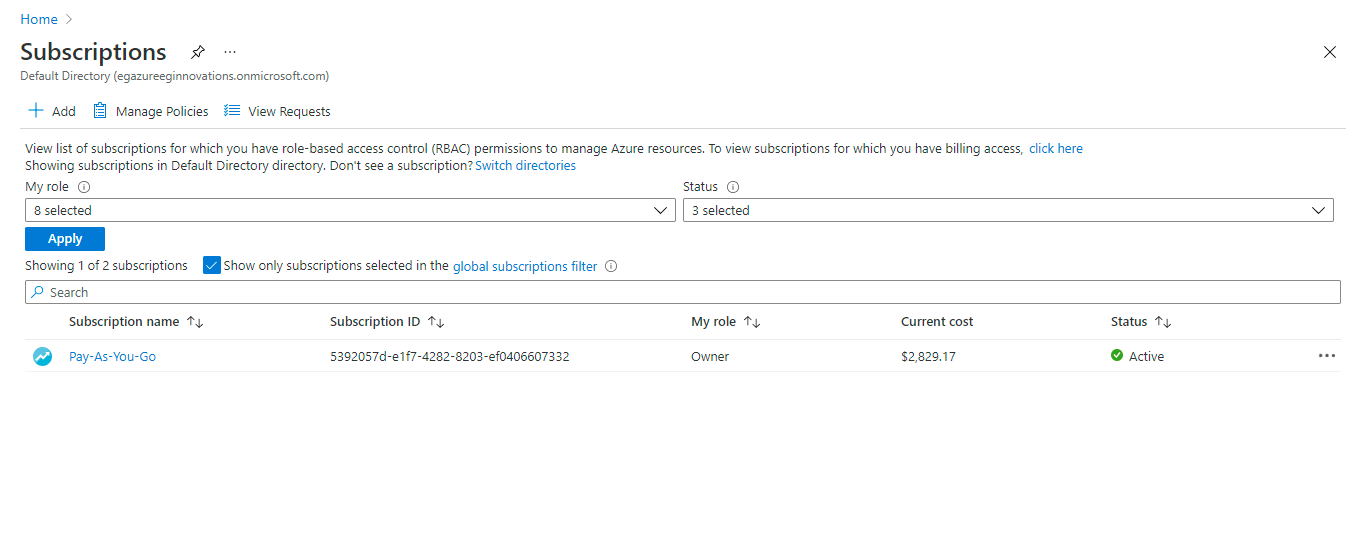Uncheck show only selected subscriptions checkbox

(x=211, y=265)
